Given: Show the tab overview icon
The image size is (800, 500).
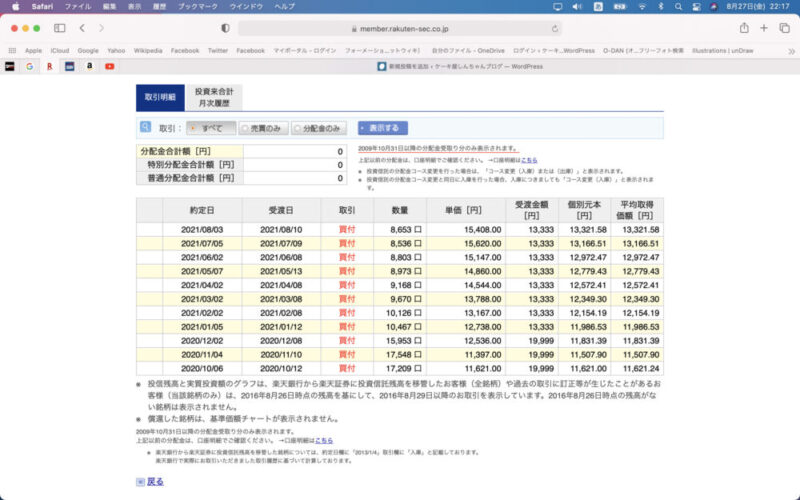Looking at the screenshot, I should tap(784, 28).
